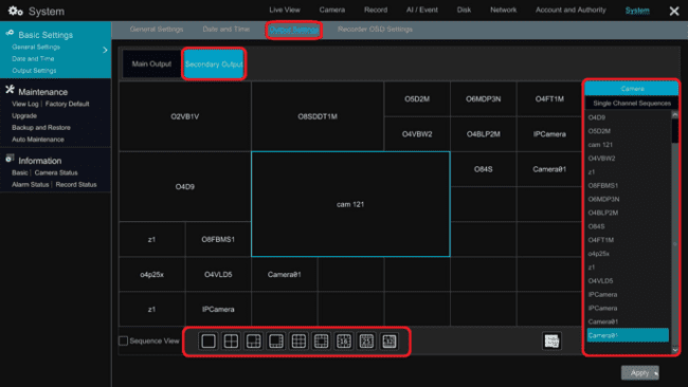Open Date and Time in left sidebar
The width and height of the screenshot is (688, 387).
[33, 59]
